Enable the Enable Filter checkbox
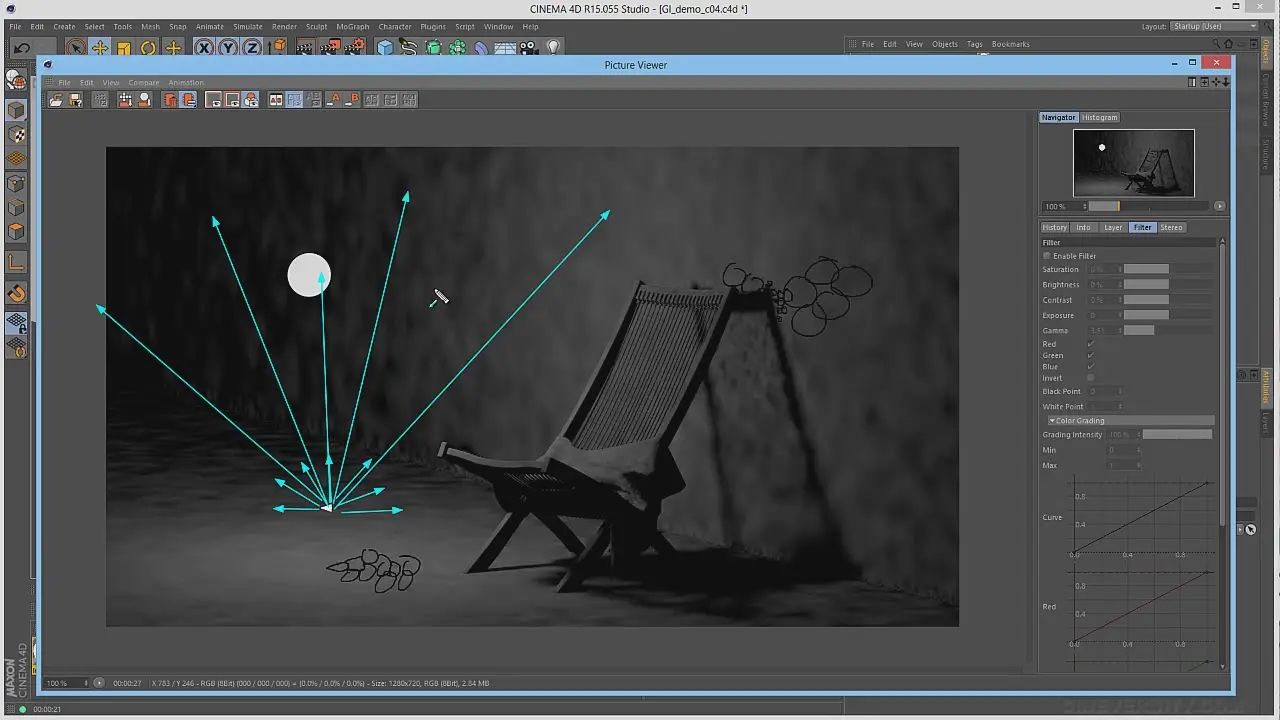The height and width of the screenshot is (720, 1280). click(1047, 256)
